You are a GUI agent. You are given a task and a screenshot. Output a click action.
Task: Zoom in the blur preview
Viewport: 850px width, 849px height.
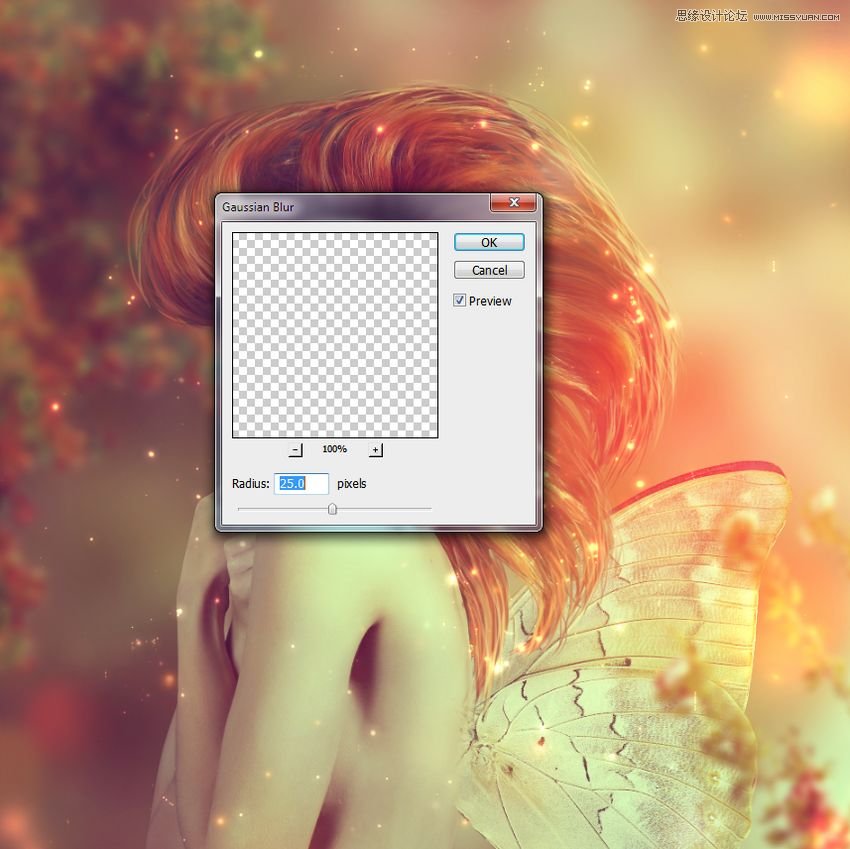(376, 449)
